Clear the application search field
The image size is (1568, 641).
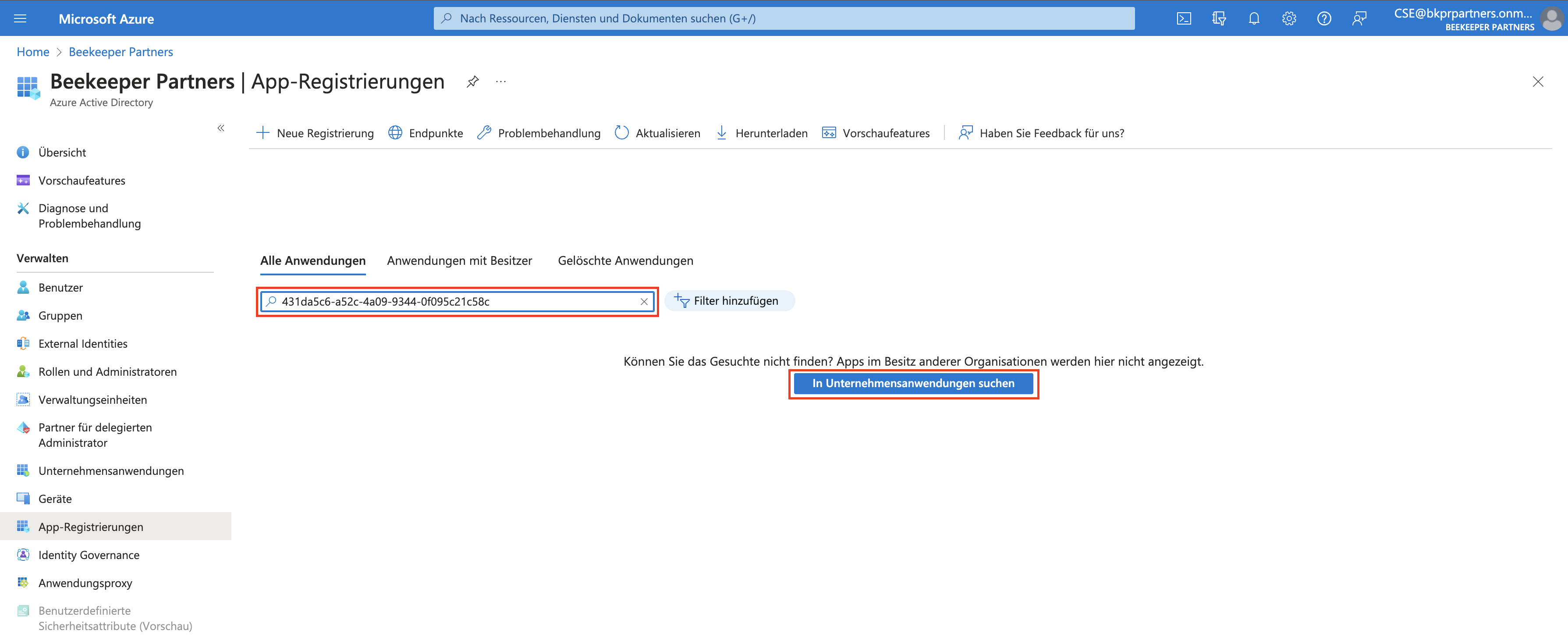pyautogui.click(x=644, y=301)
